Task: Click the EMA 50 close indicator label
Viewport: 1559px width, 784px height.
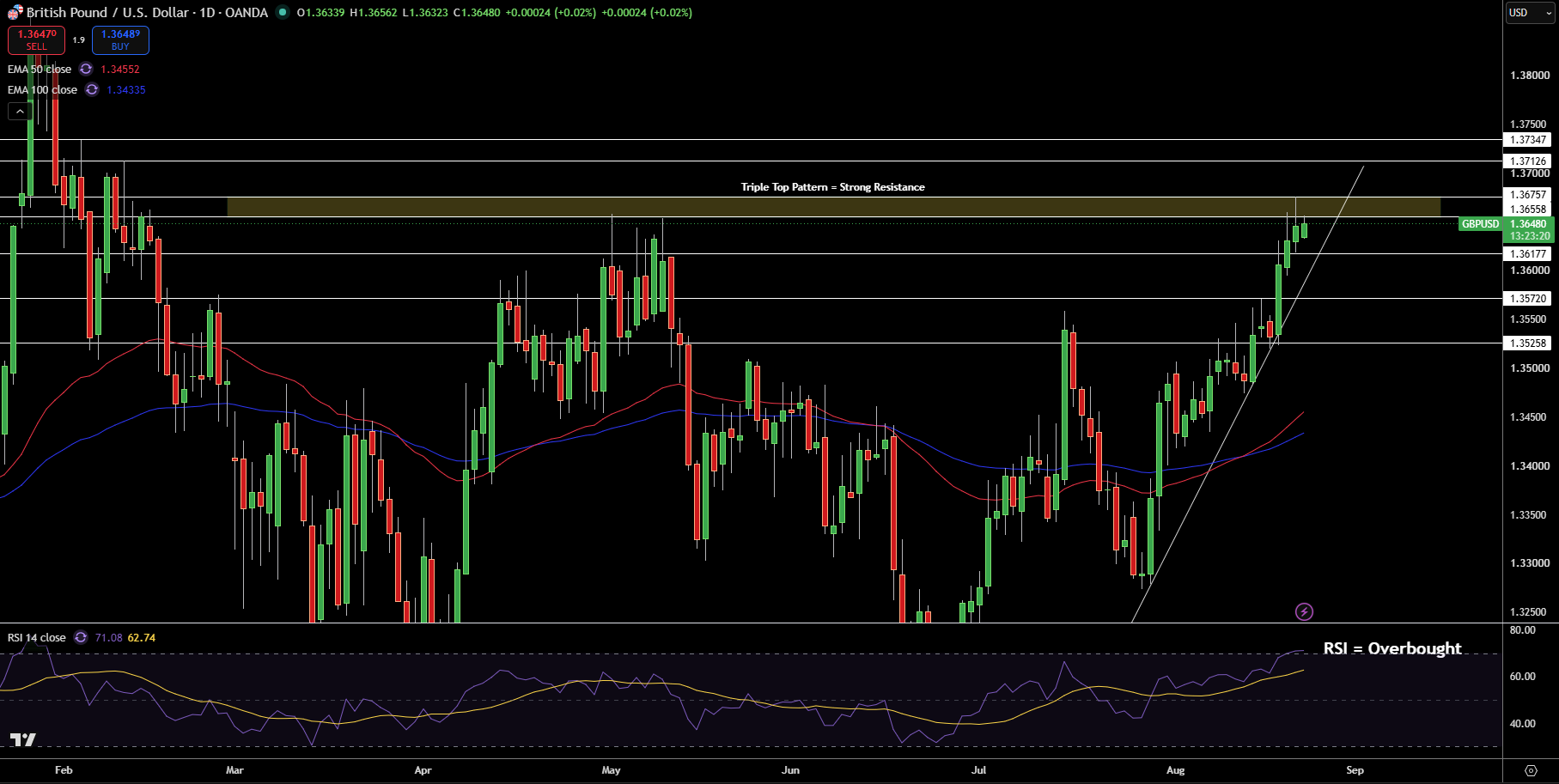Action: click(x=40, y=70)
